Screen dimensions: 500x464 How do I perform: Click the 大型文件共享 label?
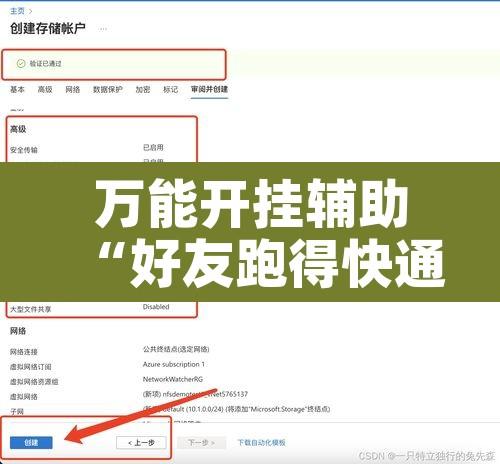31,309
